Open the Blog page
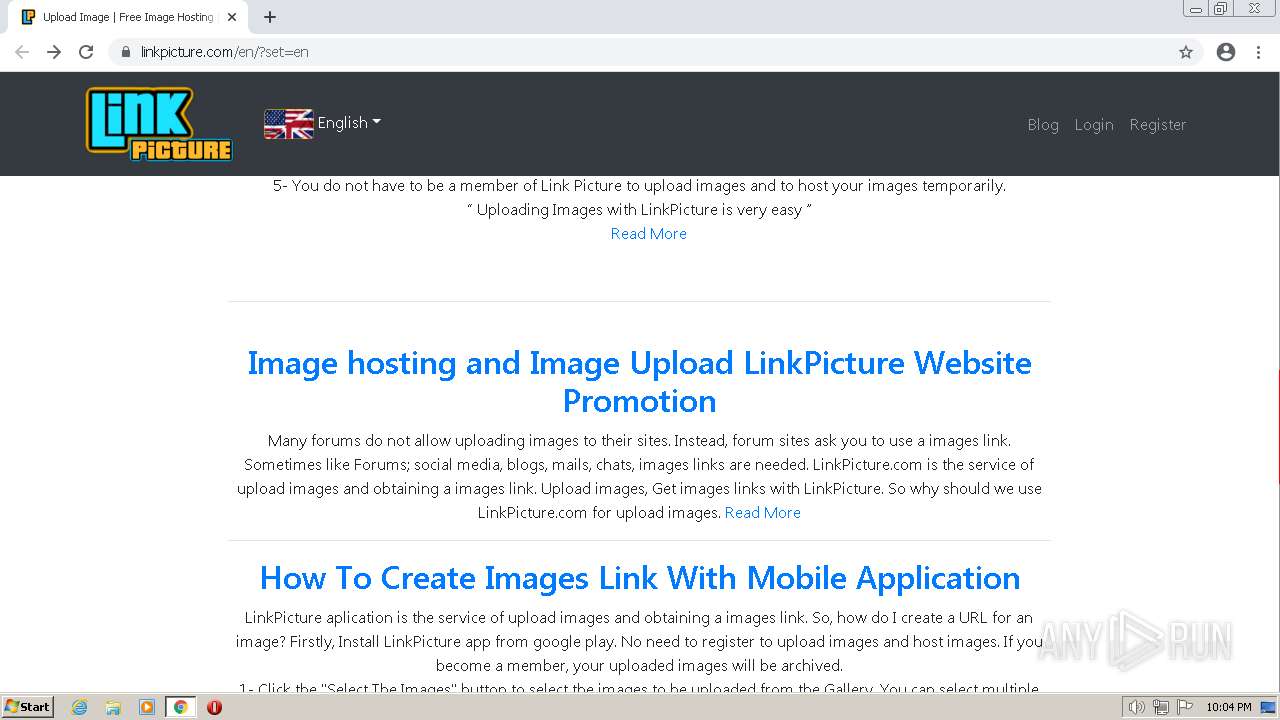This screenshot has height=720, width=1280. click(x=1043, y=124)
